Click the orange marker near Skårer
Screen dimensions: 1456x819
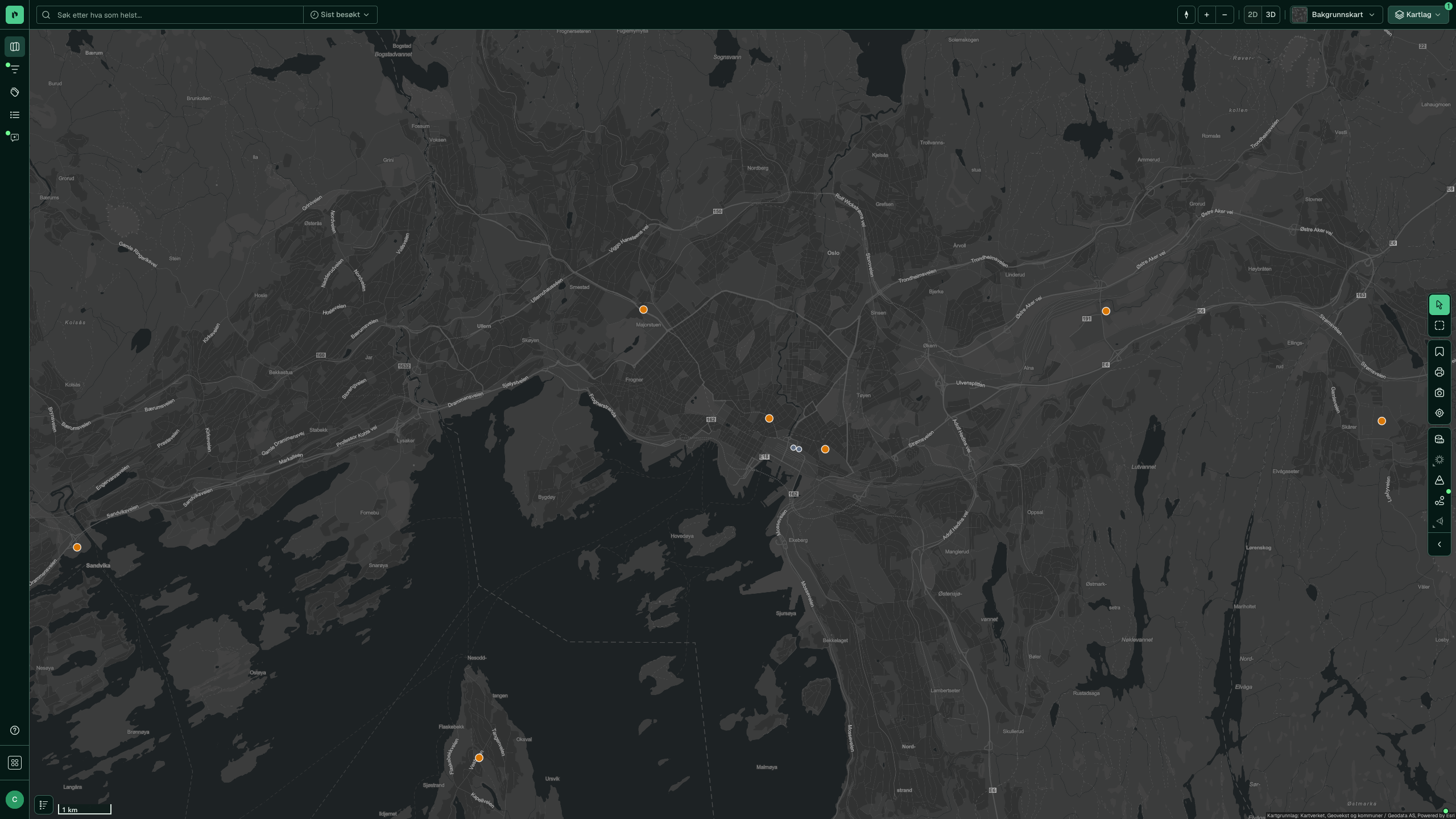pyautogui.click(x=1382, y=421)
